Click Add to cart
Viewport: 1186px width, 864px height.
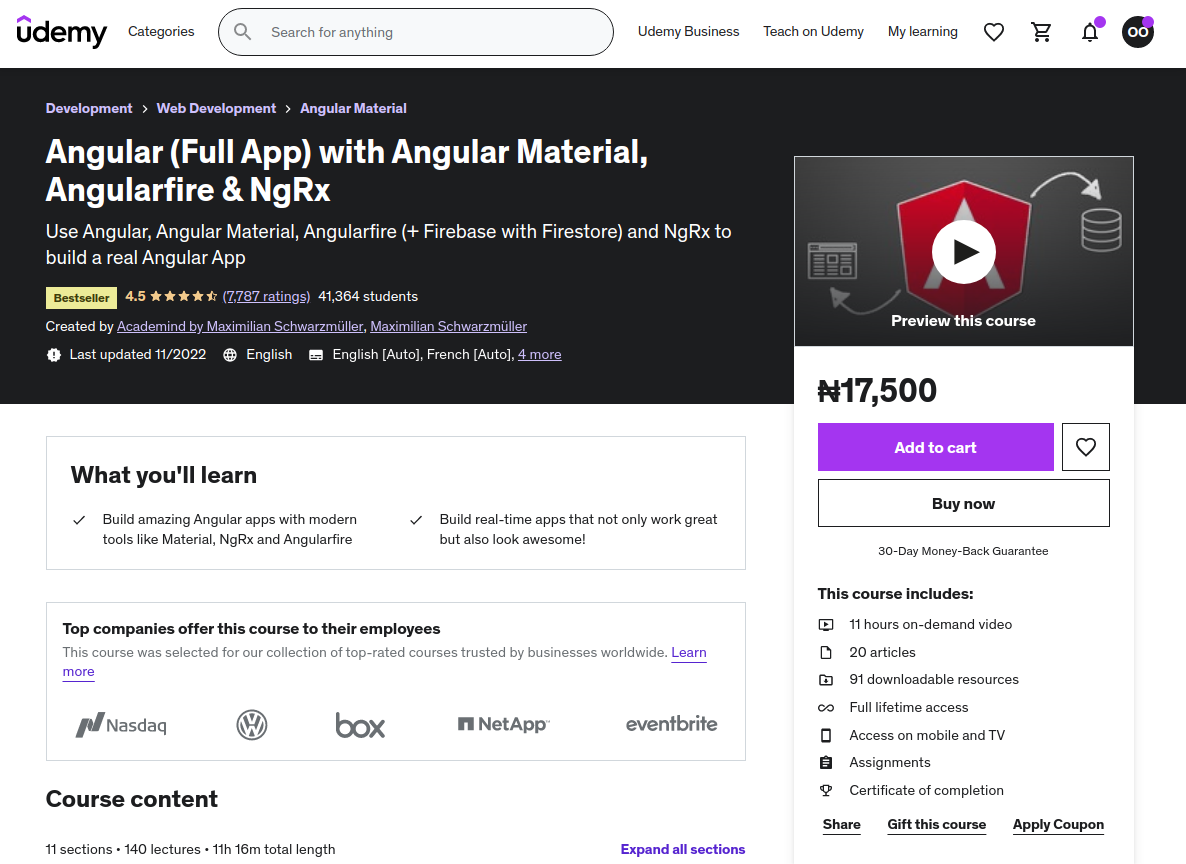936,447
